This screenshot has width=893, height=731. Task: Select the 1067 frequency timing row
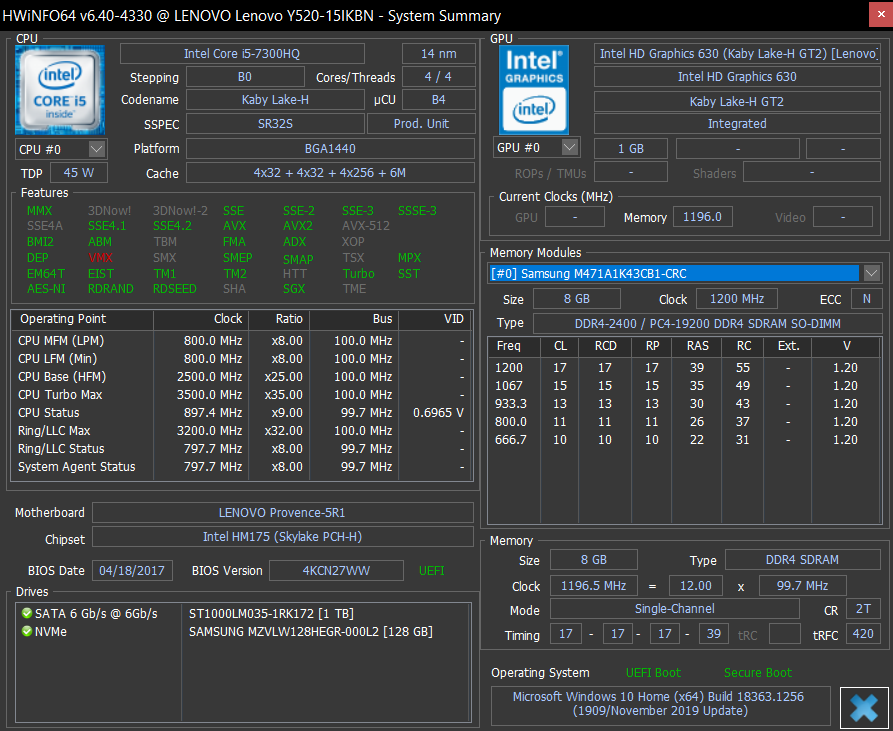coord(685,385)
